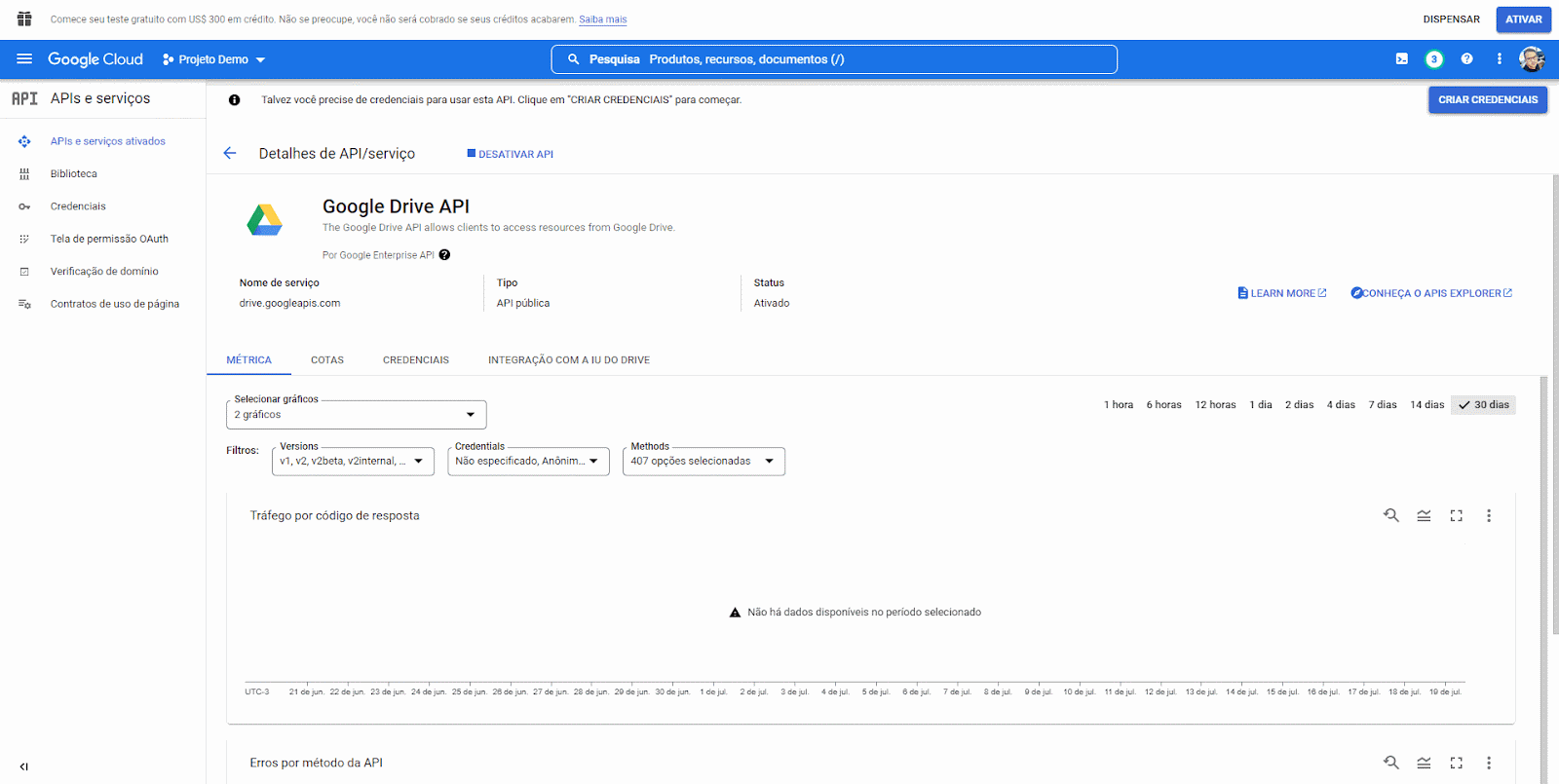
Task: Select the 14 dias time range
Action: pyautogui.click(x=1427, y=405)
